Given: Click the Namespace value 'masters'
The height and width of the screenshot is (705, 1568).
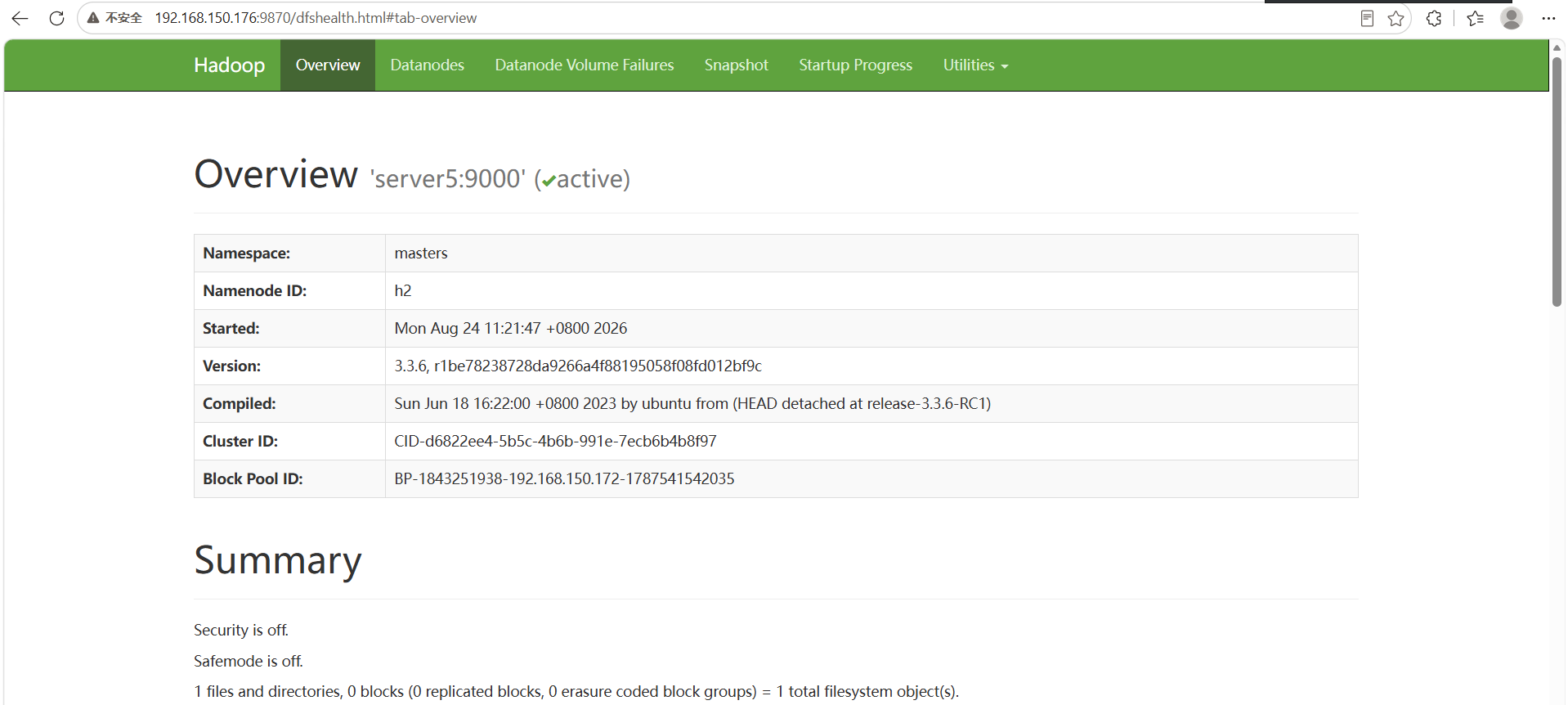Looking at the screenshot, I should (421, 254).
